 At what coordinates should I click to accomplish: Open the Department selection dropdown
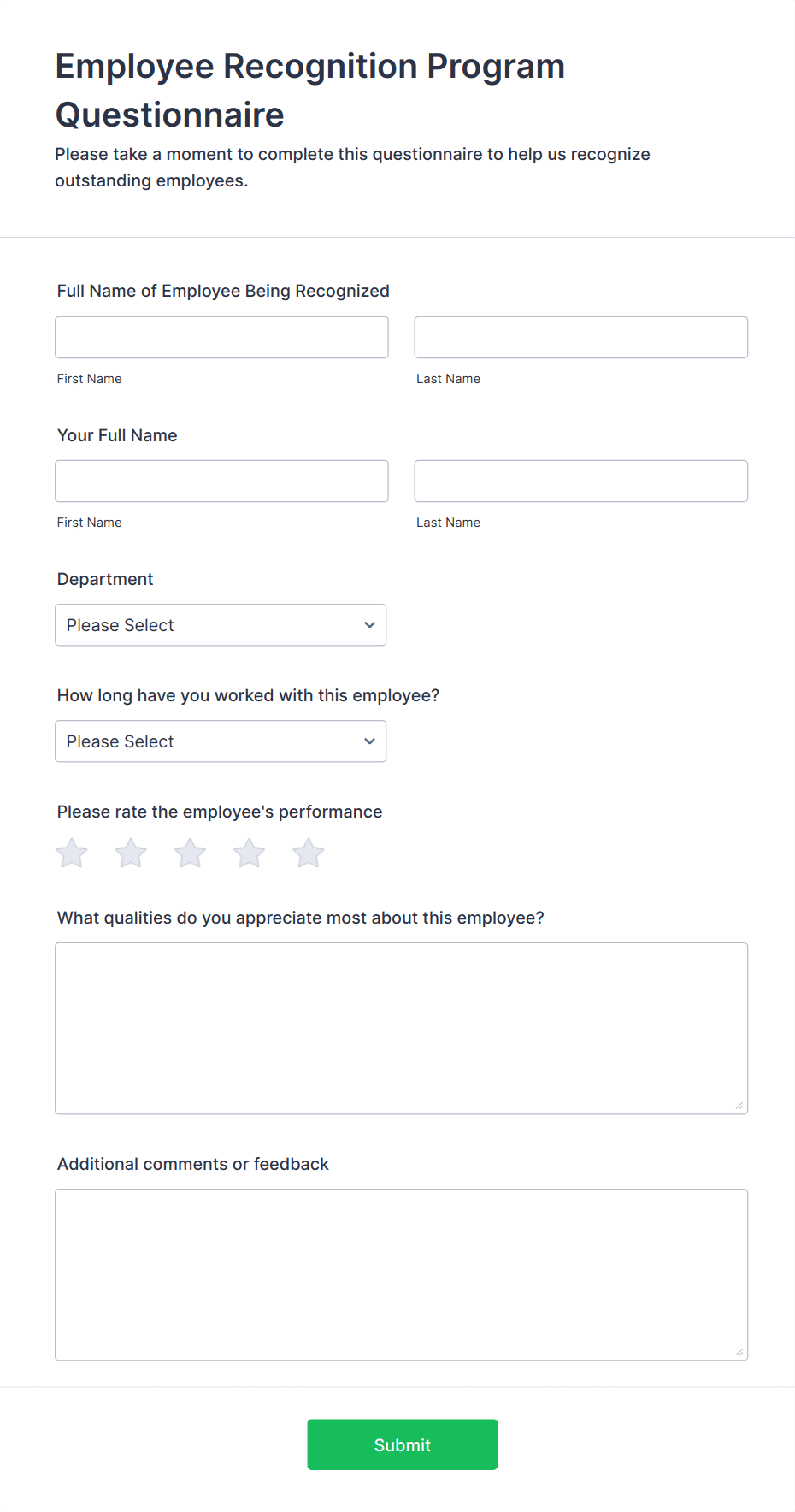[x=221, y=625]
